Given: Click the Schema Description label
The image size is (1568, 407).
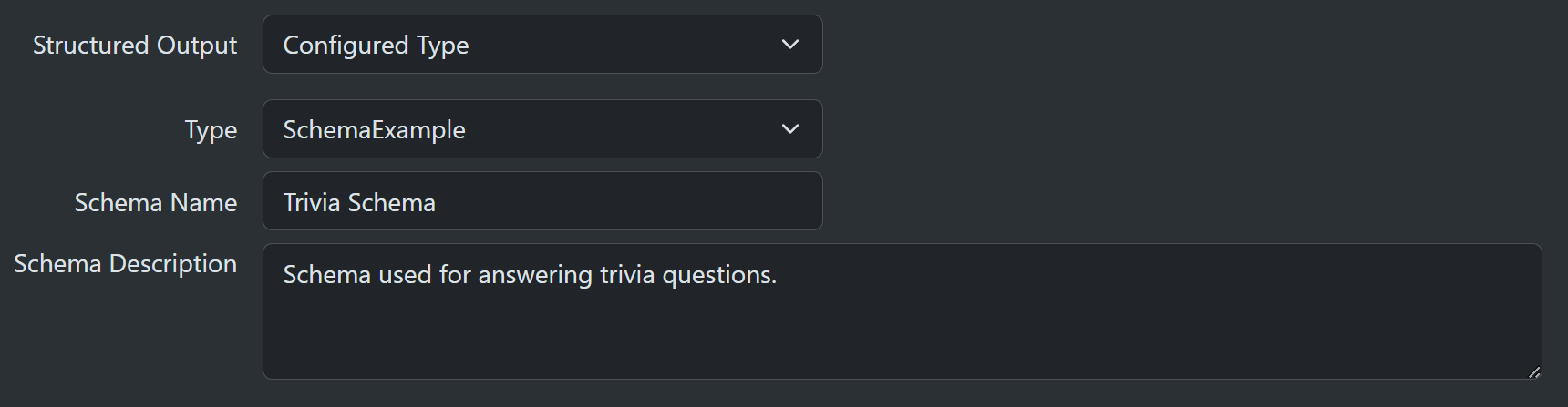Looking at the screenshot, I should [125, 263].
